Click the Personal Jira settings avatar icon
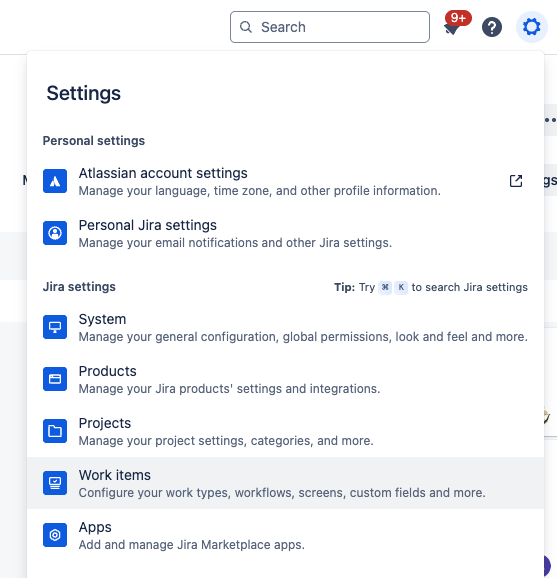The height and width of the screenshot is (578, 557). pos(55,233)
